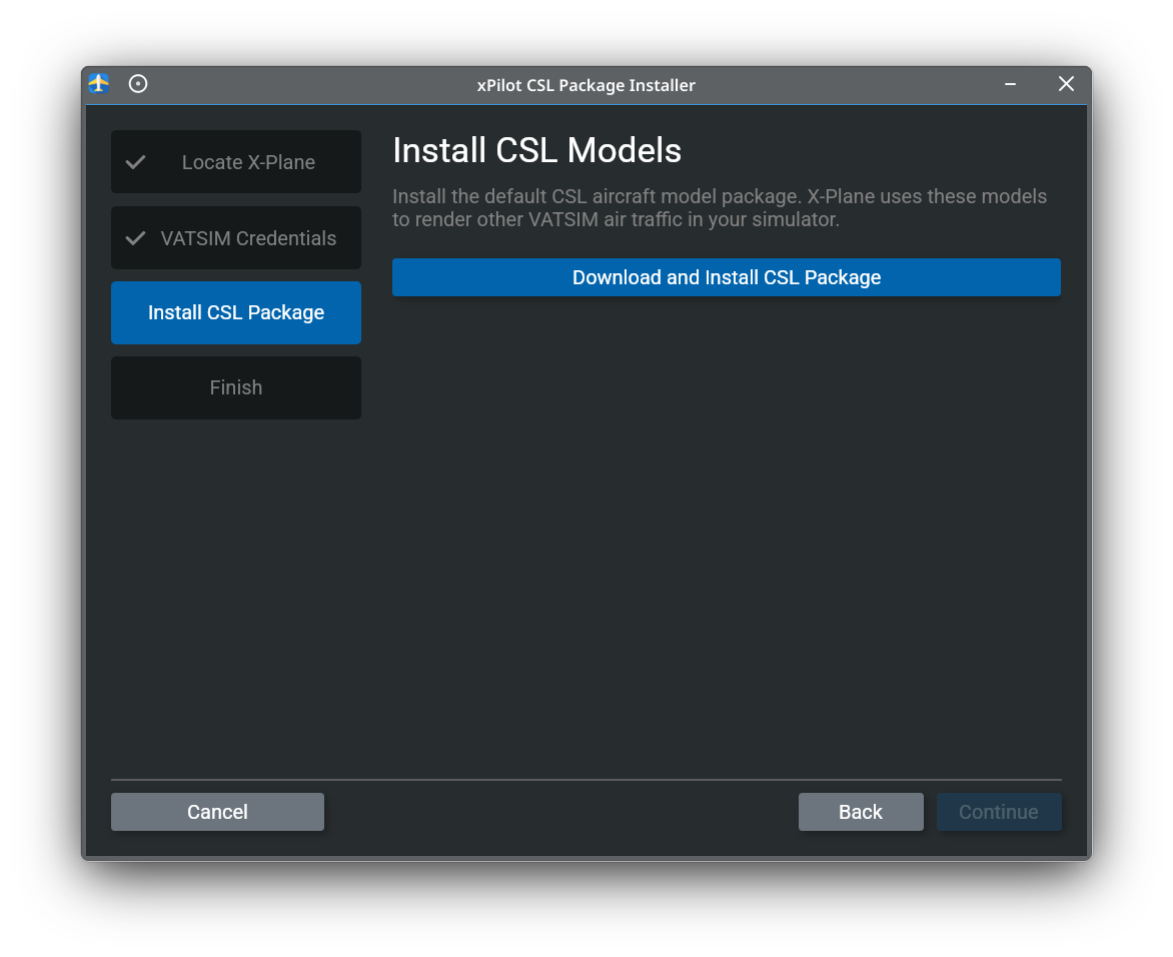
Task: Click the disabled Continue button
Action: (x=999, y=811)
